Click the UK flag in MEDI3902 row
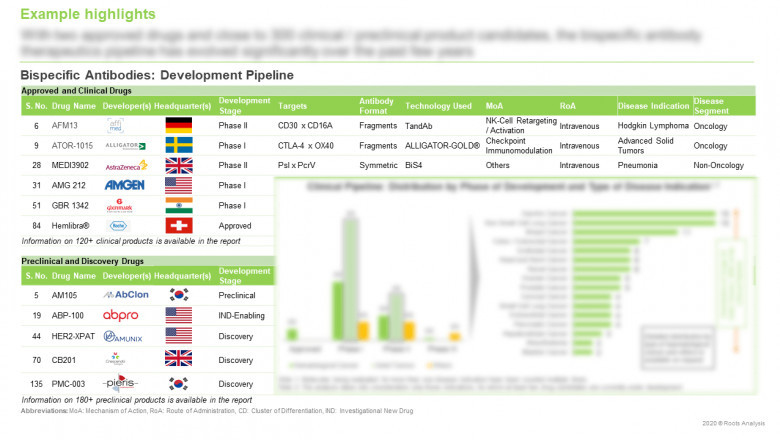This screenshot has height=440, width=780. click(x=179, y=165)
